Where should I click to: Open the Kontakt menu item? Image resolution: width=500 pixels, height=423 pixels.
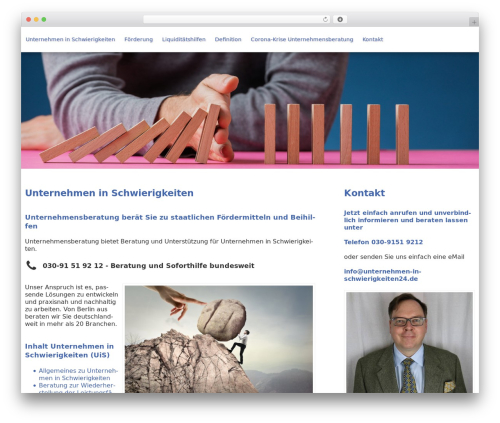click(373, 39)
